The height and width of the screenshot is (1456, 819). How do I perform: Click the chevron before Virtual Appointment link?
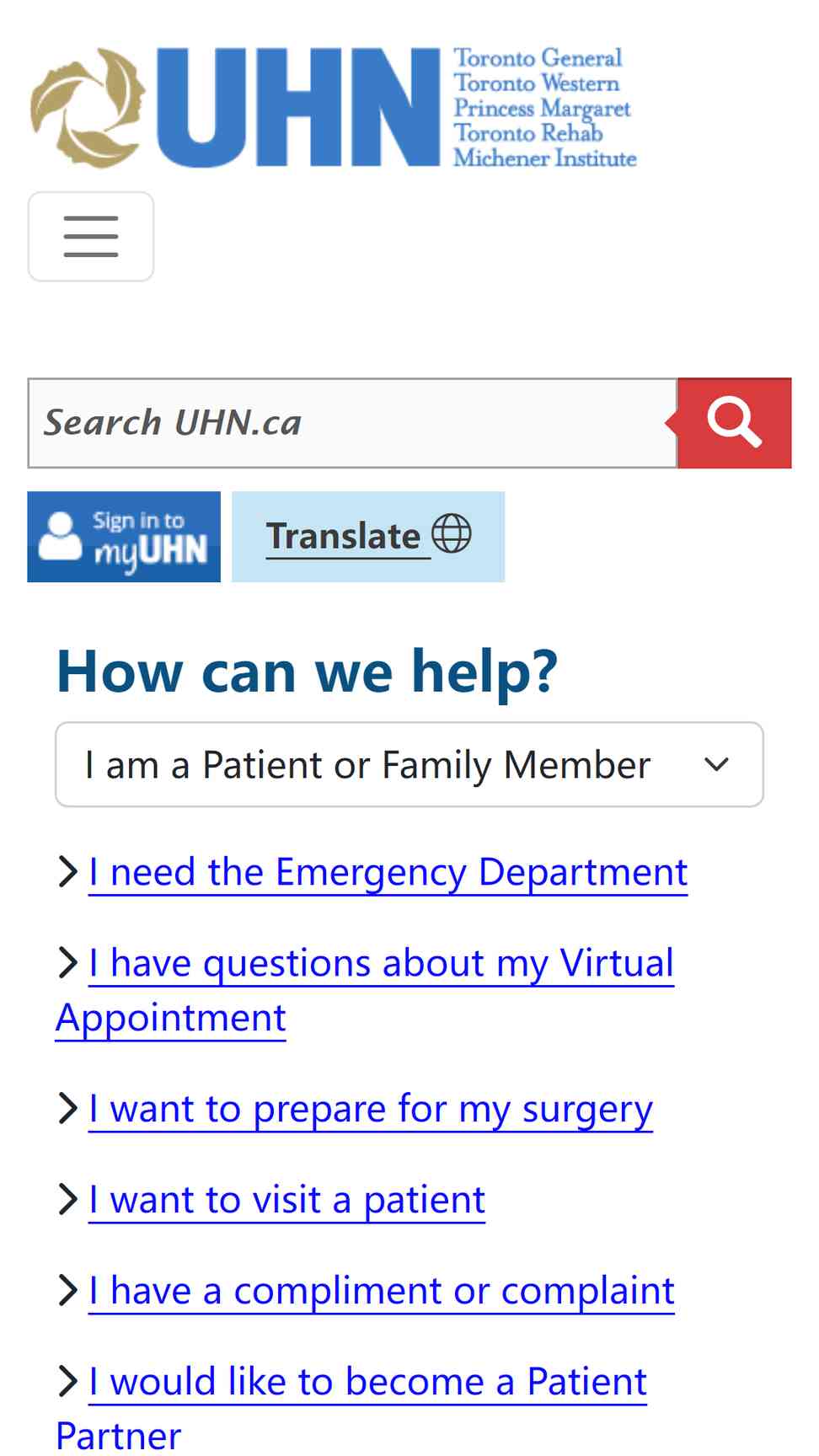[x=68, y=962]
